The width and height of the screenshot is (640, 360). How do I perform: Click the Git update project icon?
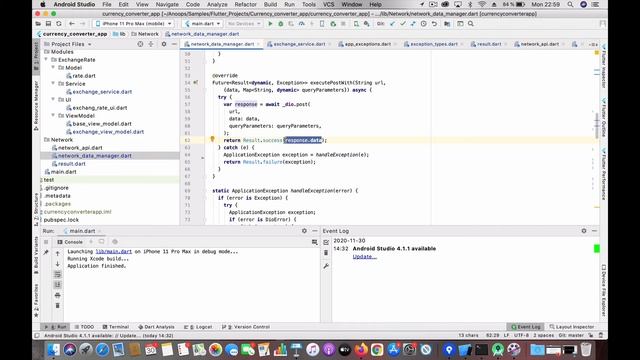392,24
